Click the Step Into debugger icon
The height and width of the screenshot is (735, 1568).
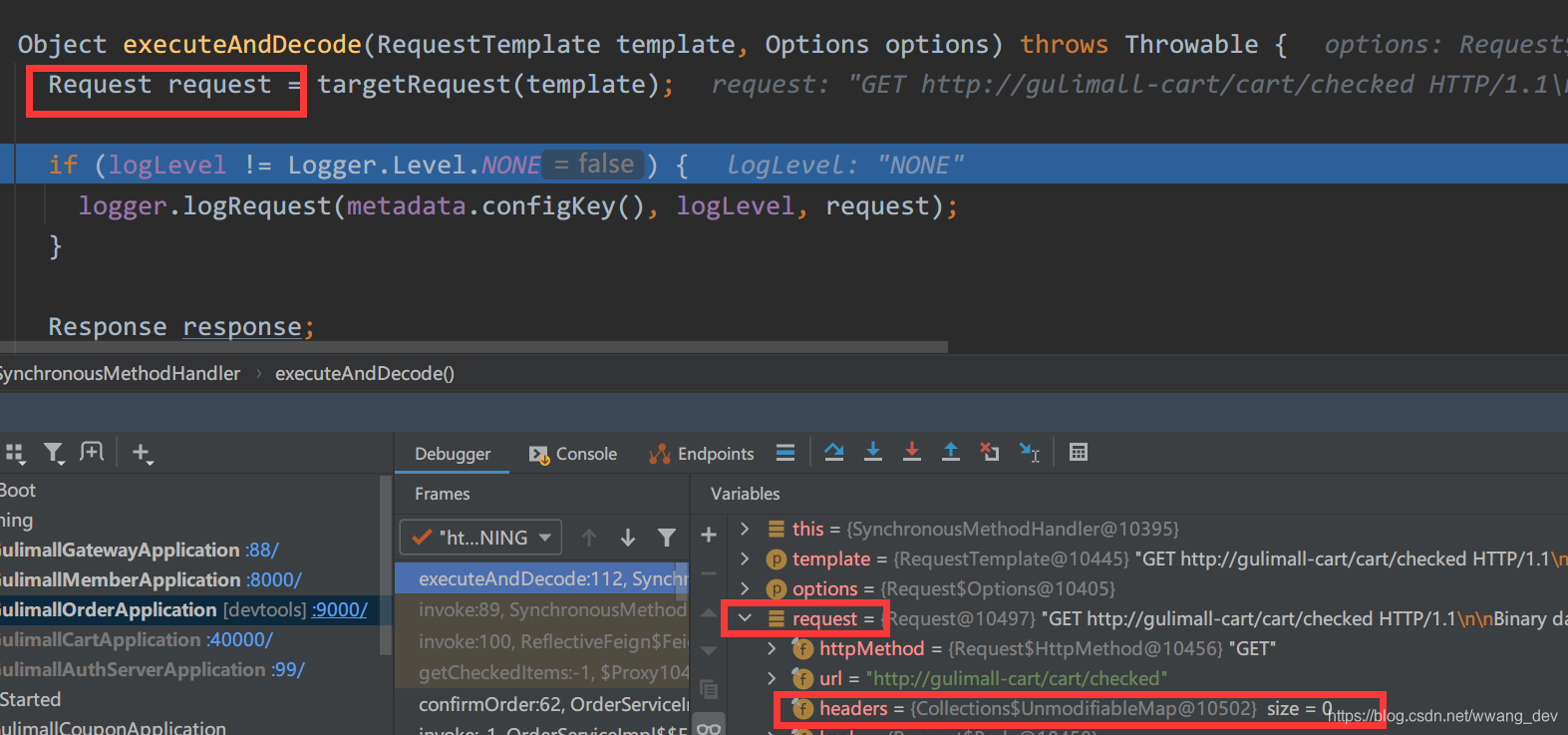click(x=873, y=453)
